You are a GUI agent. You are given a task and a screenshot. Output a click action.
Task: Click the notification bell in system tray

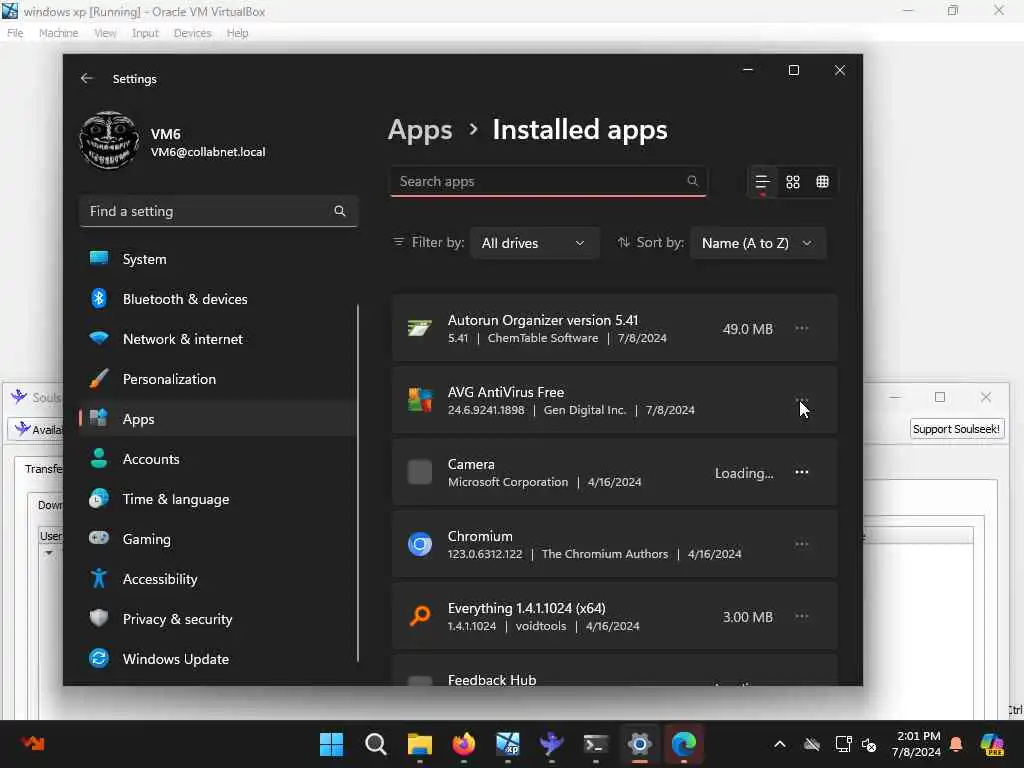(x=956, y=744)
